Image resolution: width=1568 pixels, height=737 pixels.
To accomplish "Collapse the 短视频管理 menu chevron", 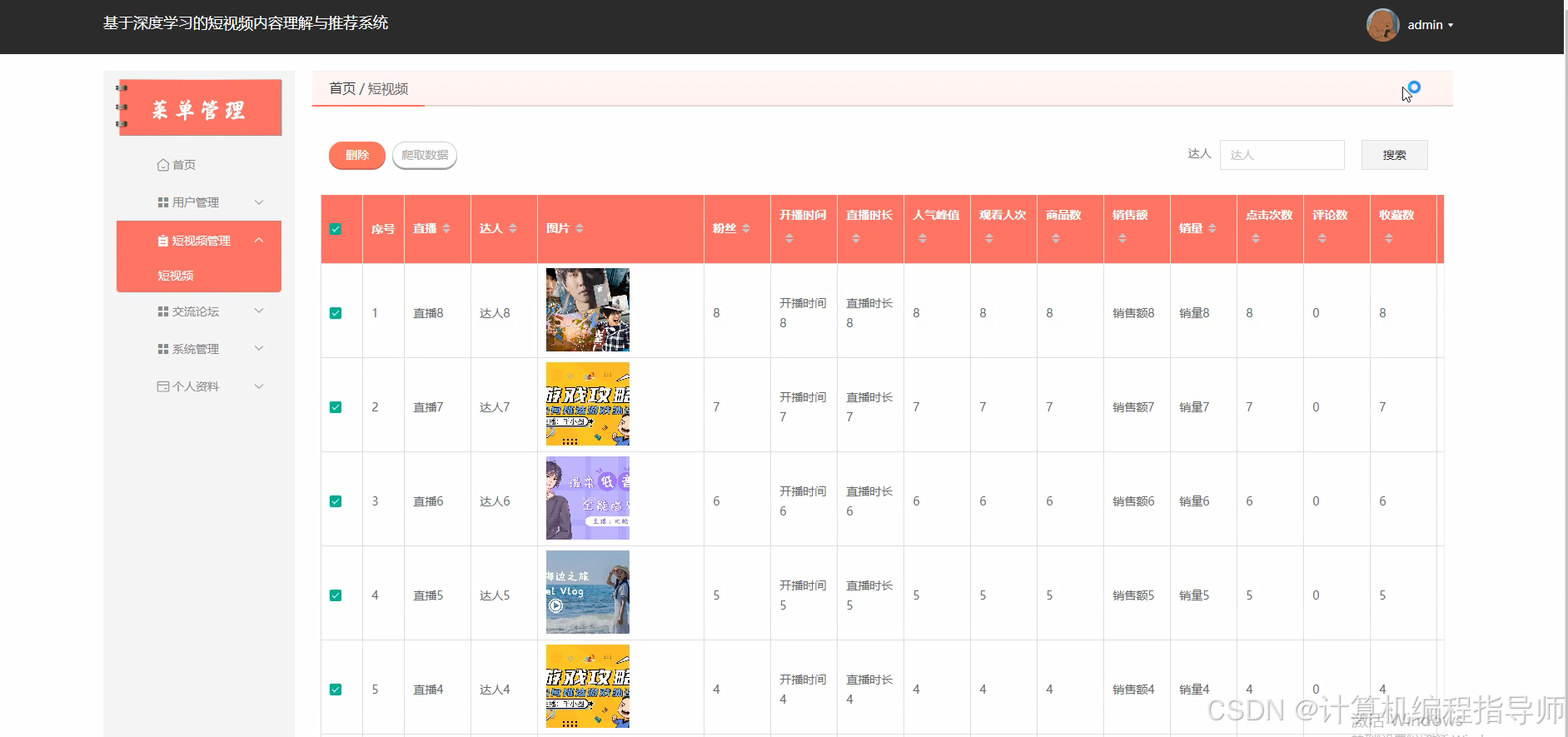I will pos(259,240).
